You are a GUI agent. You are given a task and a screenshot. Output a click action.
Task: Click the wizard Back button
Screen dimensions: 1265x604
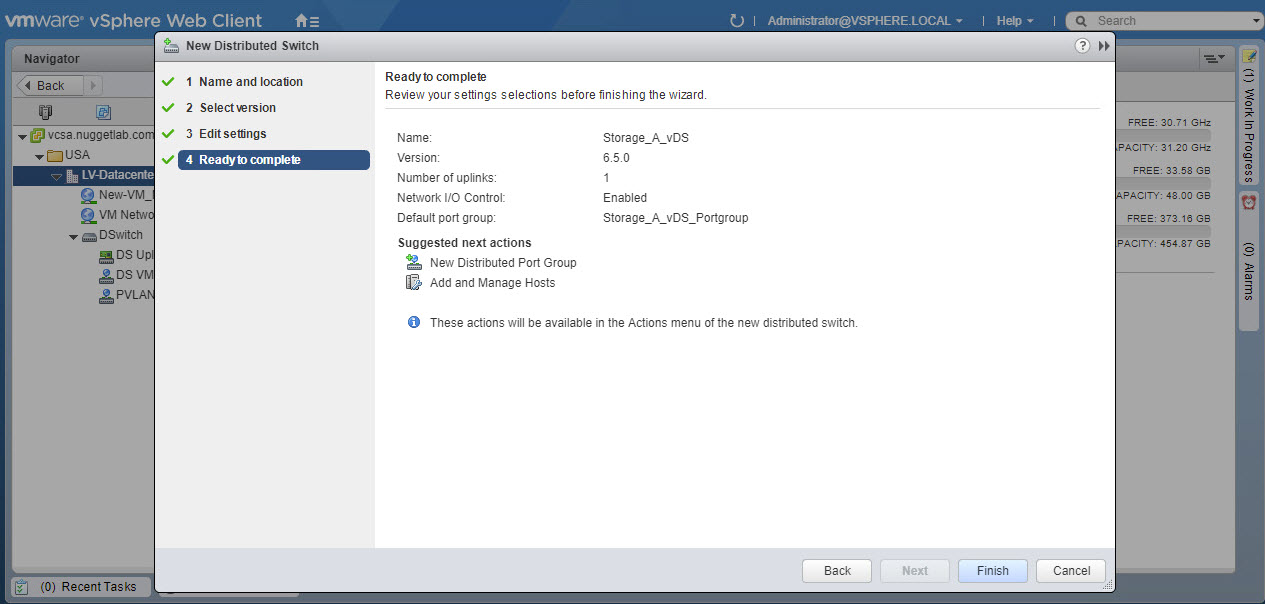(837, 571)
